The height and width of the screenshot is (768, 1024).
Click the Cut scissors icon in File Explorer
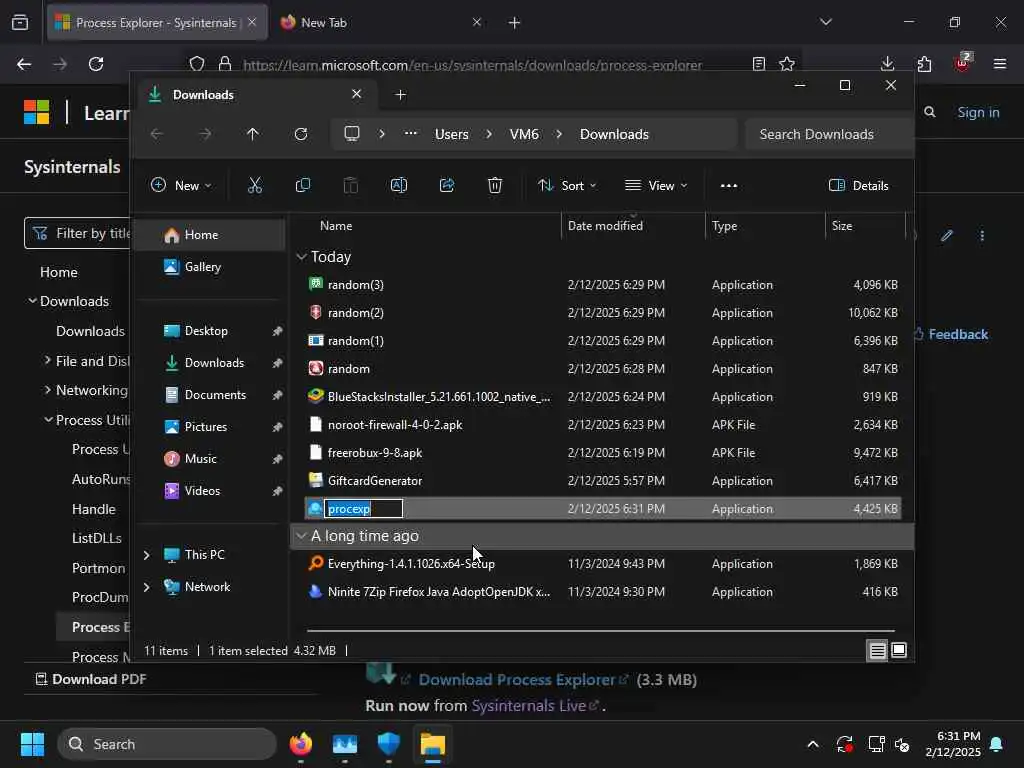pos(255,185)
